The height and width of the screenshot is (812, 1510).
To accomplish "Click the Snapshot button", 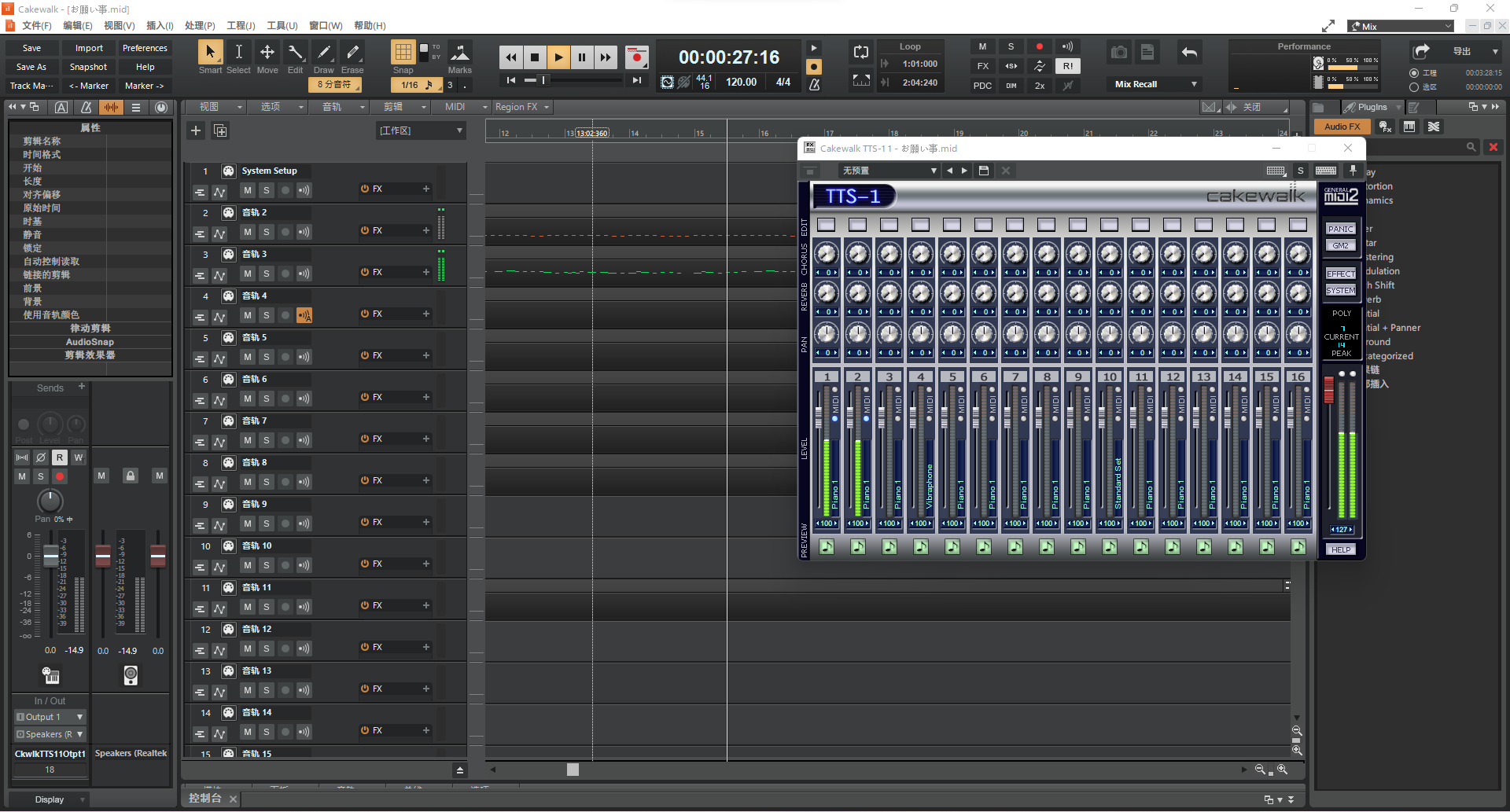I will [x=88, y=67].
